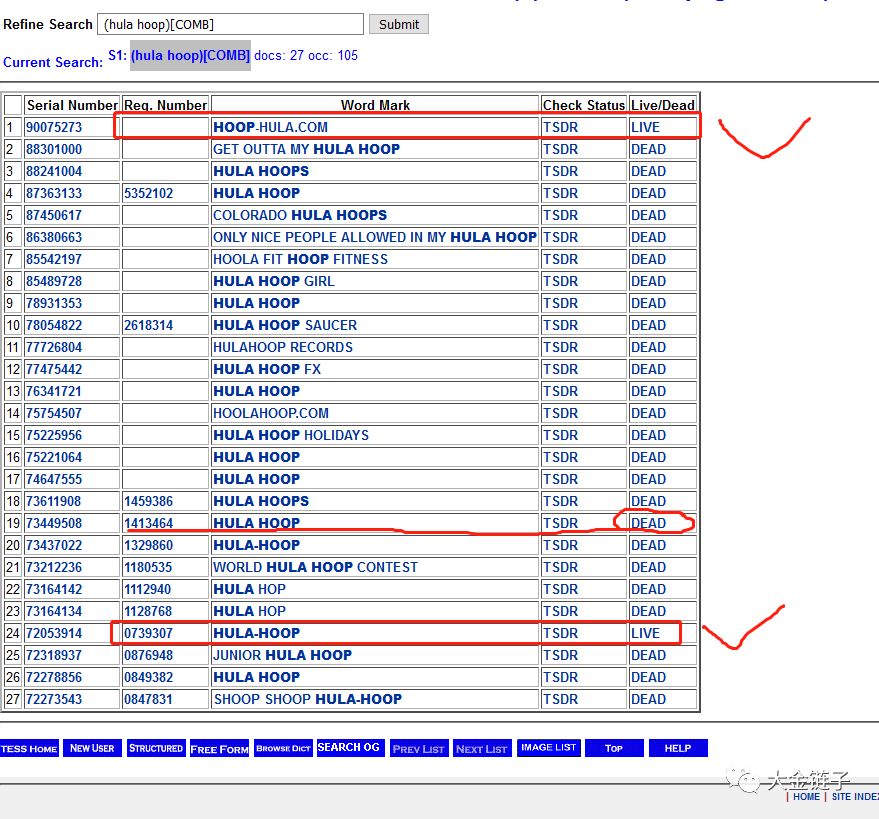879x819 pixels.
Task: Check TSDR status for serial 72053914
Action: 560,633
